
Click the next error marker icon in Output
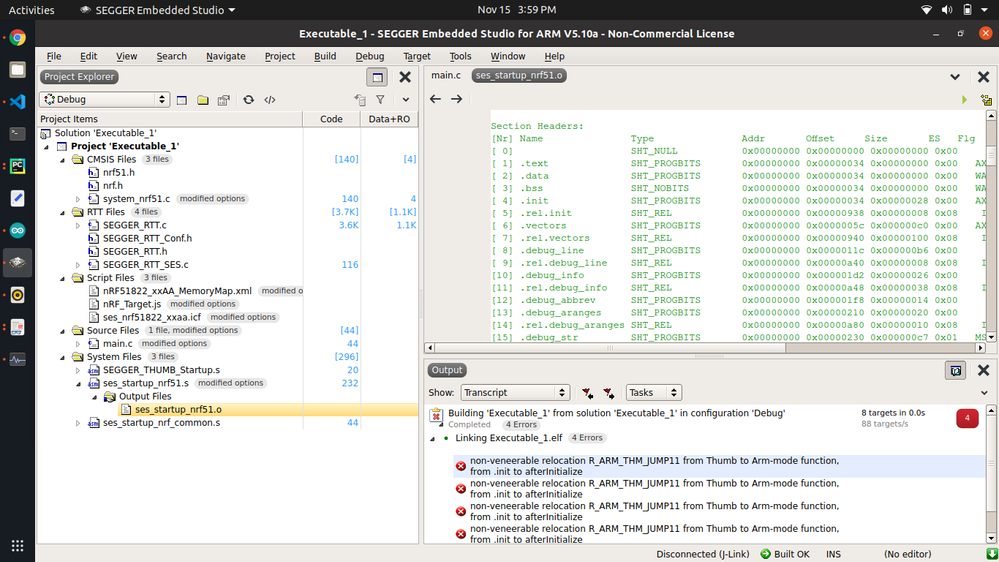608,393
